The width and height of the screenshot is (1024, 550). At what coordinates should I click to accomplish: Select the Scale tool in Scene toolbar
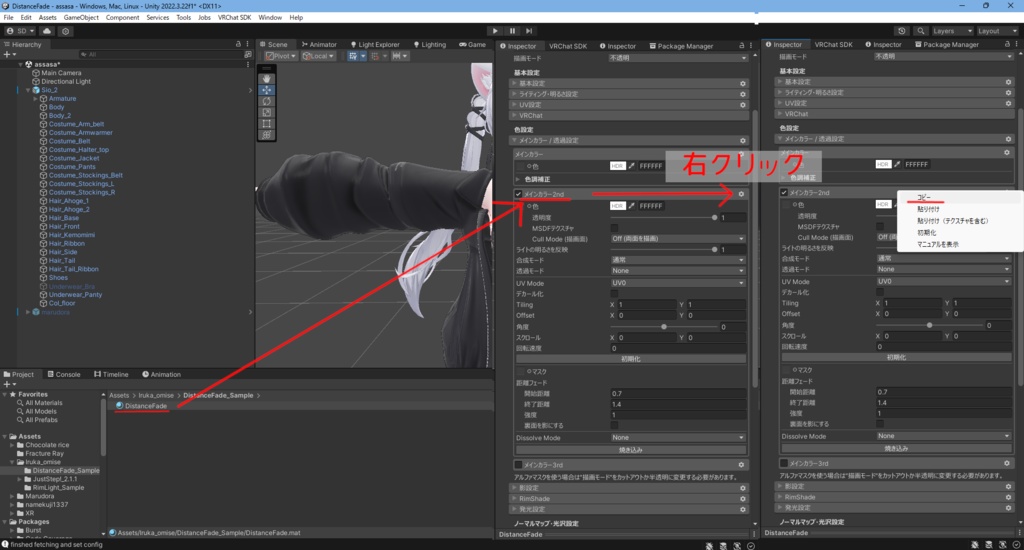point(266,112)
